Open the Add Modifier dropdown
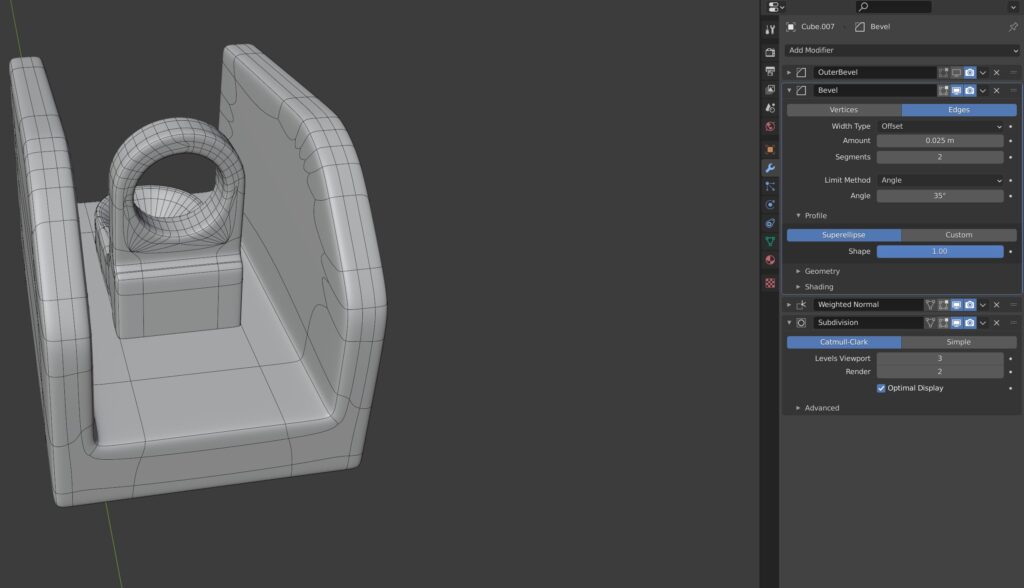 (900, 49)
